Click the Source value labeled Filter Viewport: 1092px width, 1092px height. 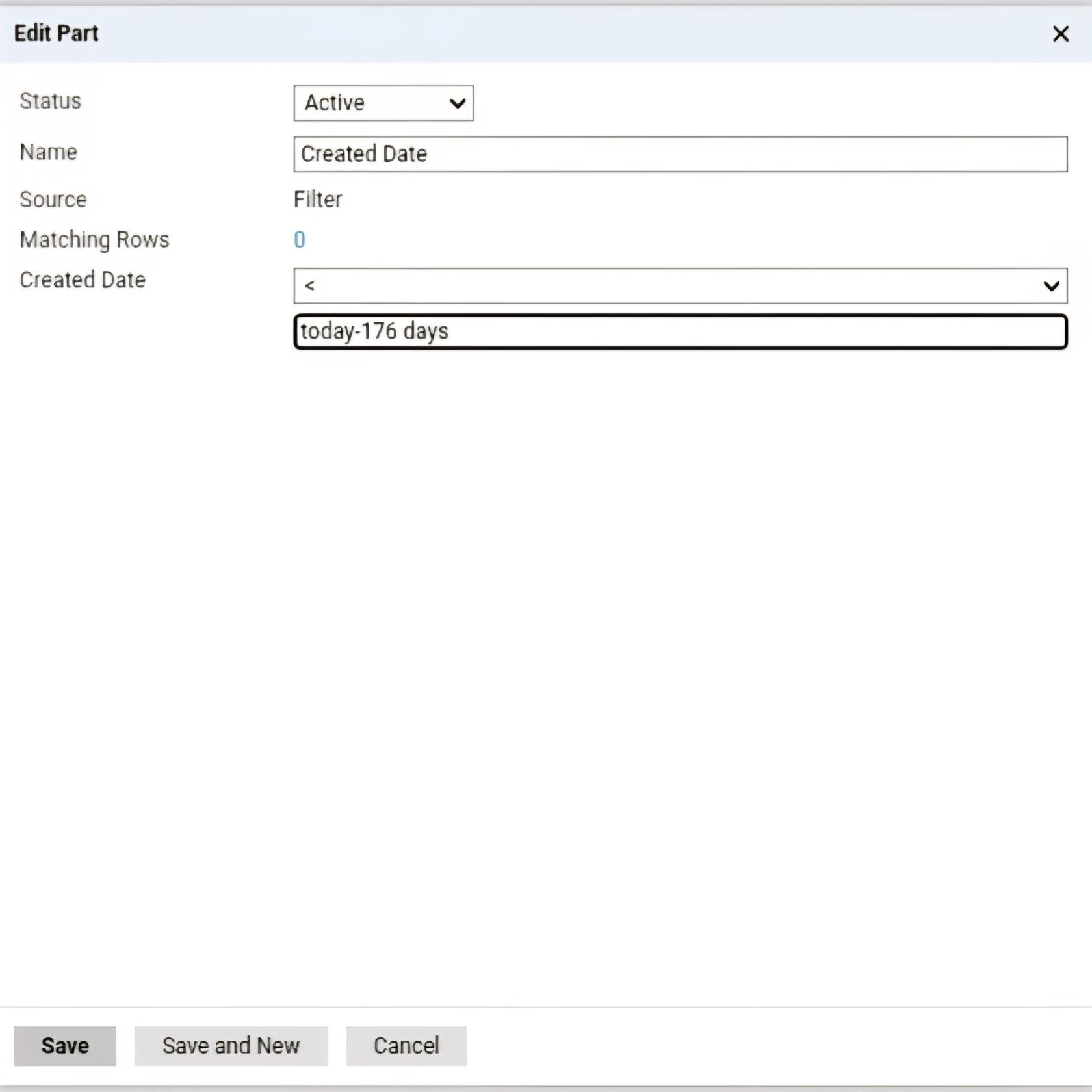318,200
